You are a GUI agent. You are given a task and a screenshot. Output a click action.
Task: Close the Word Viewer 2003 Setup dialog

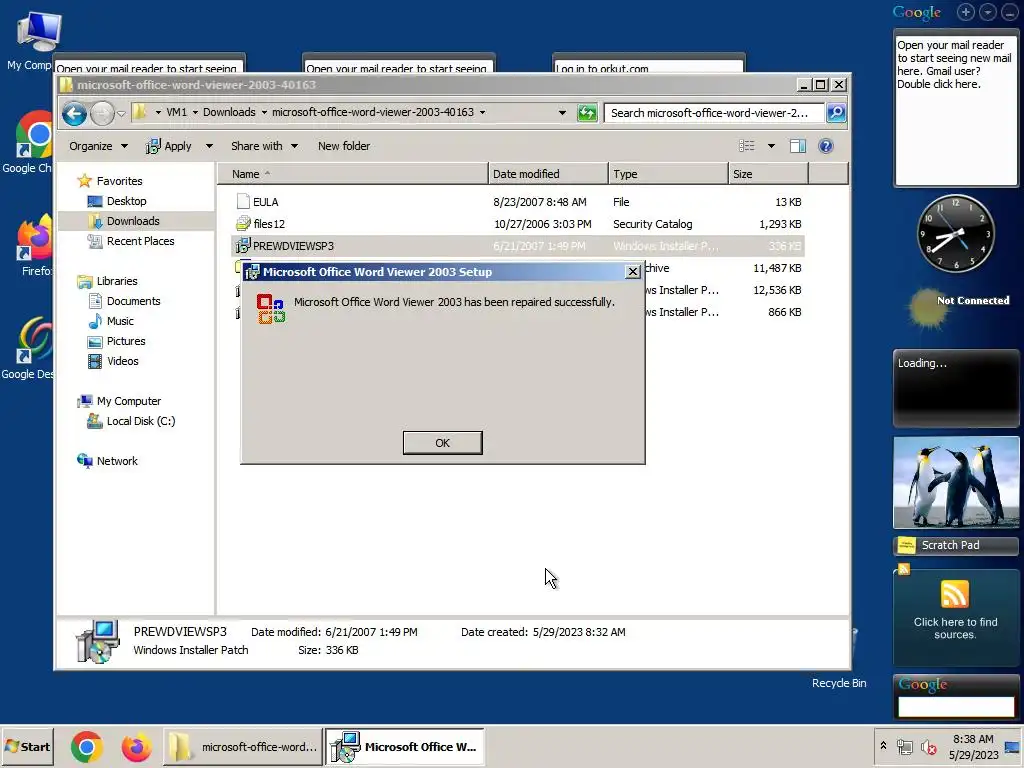click(632, 272)
